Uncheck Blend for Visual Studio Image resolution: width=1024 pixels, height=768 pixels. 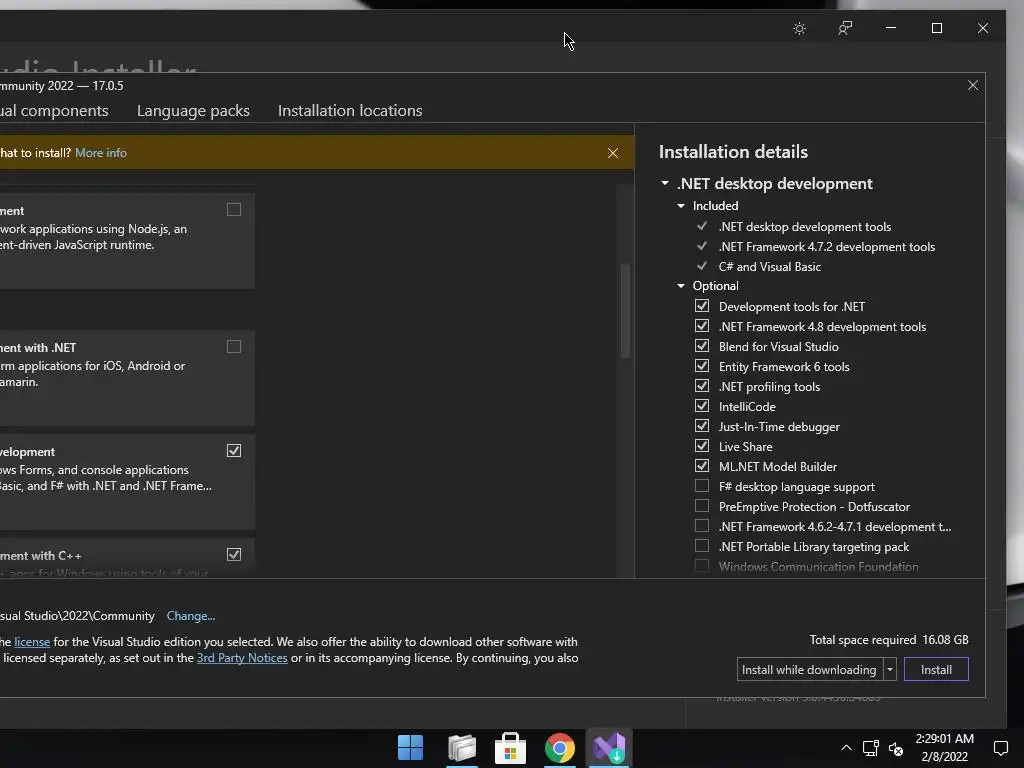point(702,345)
